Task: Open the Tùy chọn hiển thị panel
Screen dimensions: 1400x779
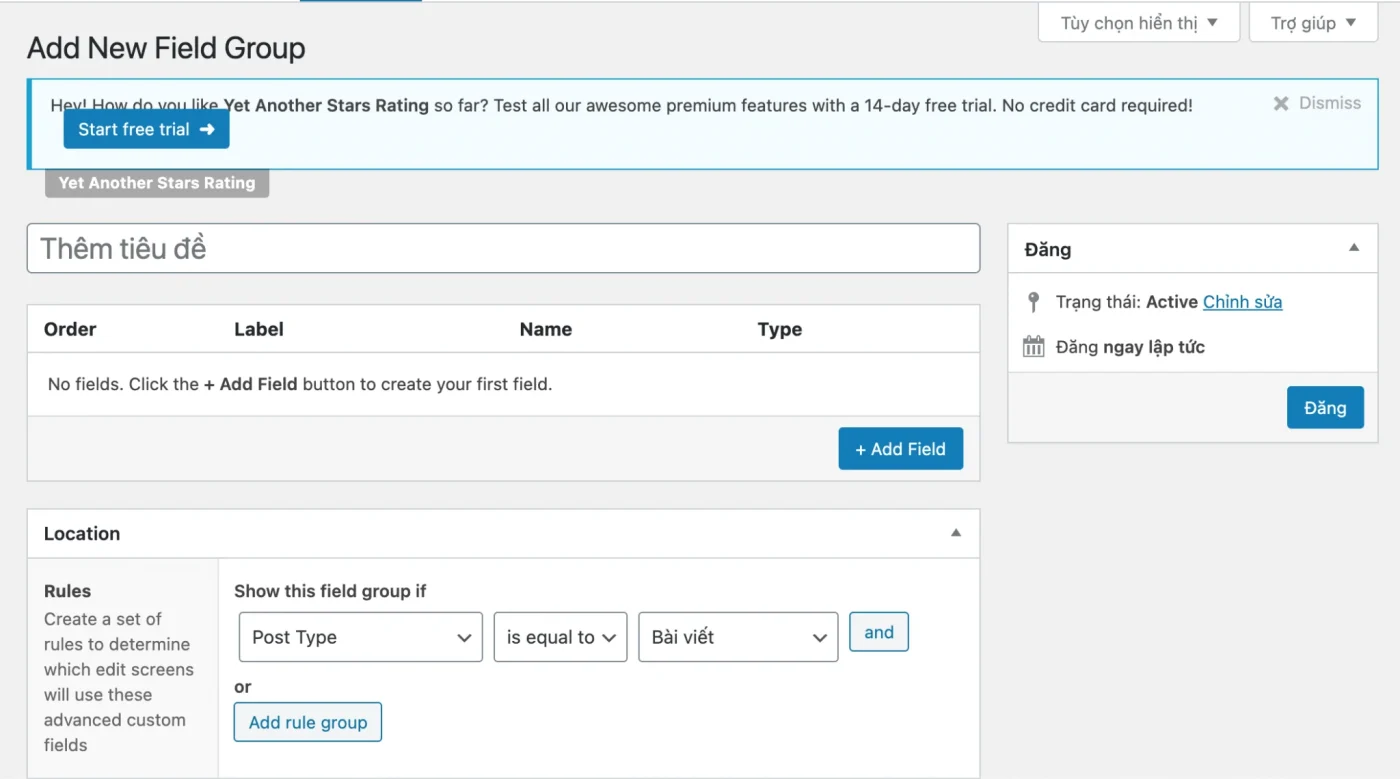Action: click(1138, 21)
